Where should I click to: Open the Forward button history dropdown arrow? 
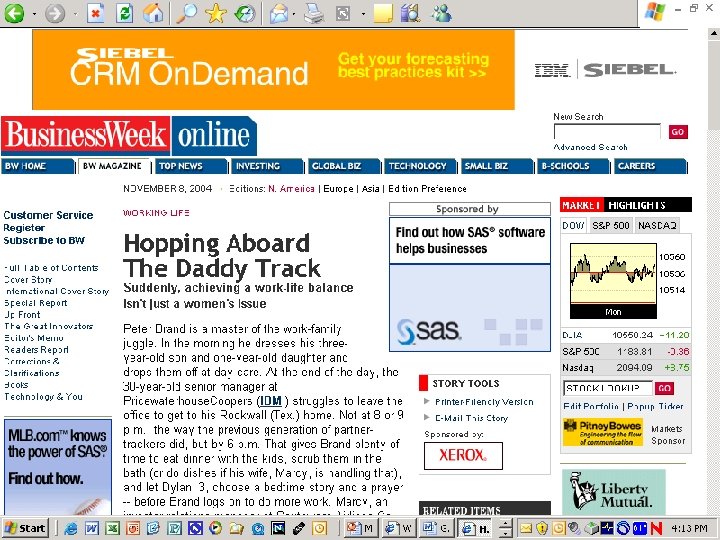tap(75, 14)
